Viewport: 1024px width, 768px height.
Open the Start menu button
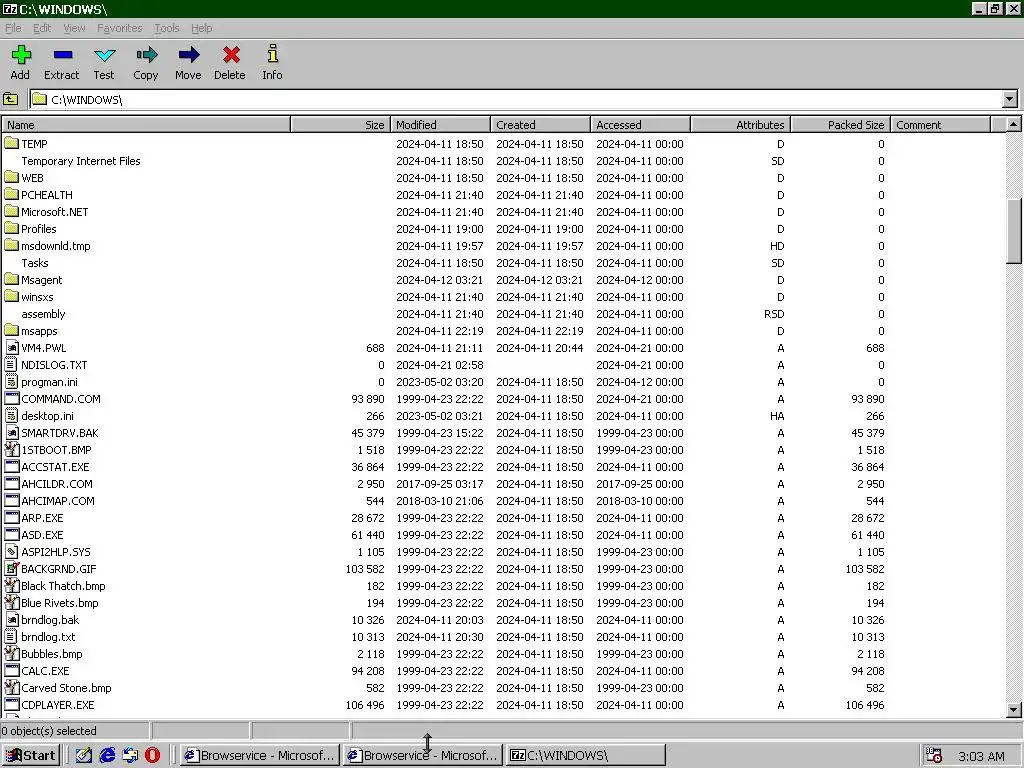(31, 756)
